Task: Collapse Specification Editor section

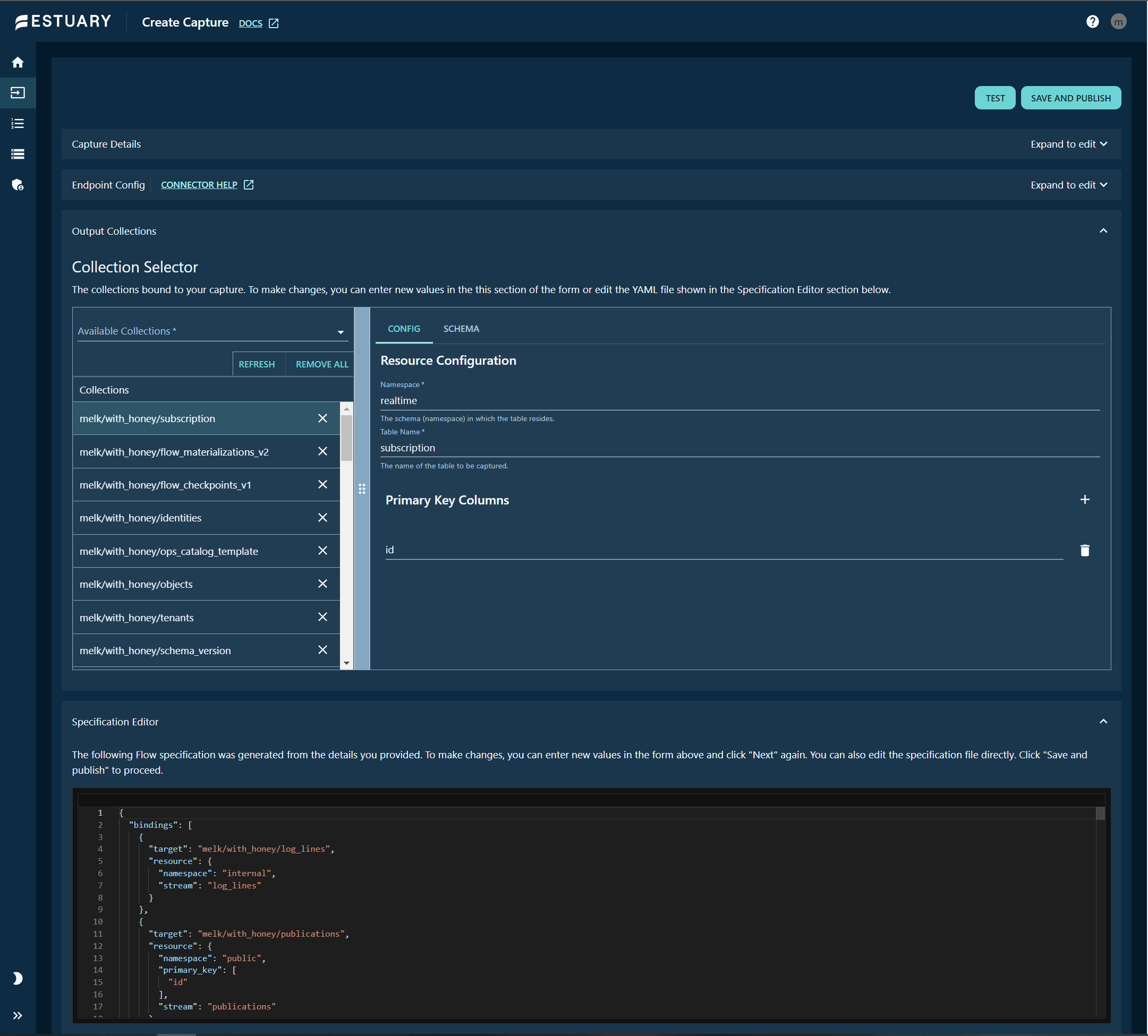Action: [1103, 721]
